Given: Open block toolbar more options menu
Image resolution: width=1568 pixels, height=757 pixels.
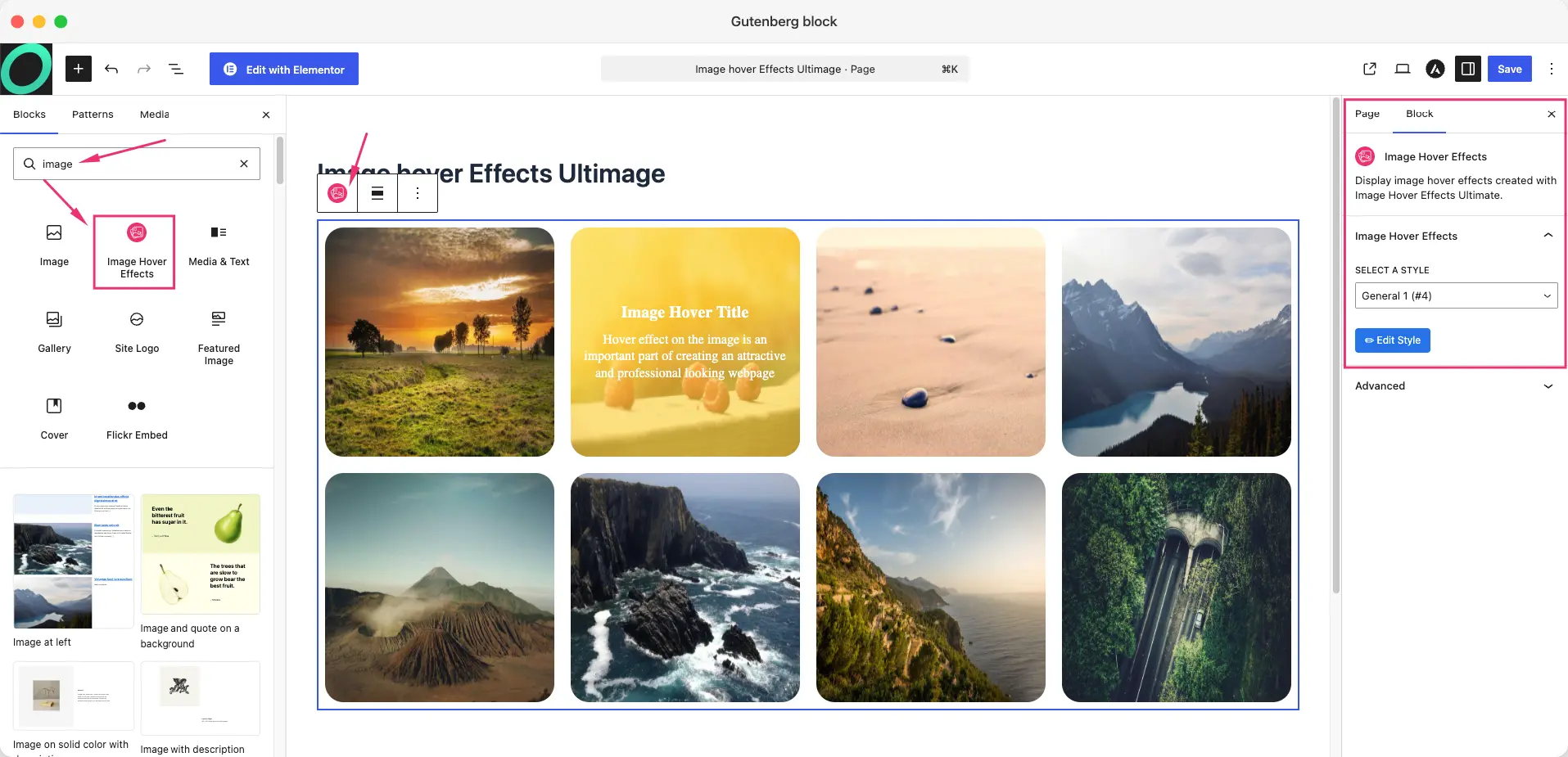Looking at the screenshot, I should point(418,193).
